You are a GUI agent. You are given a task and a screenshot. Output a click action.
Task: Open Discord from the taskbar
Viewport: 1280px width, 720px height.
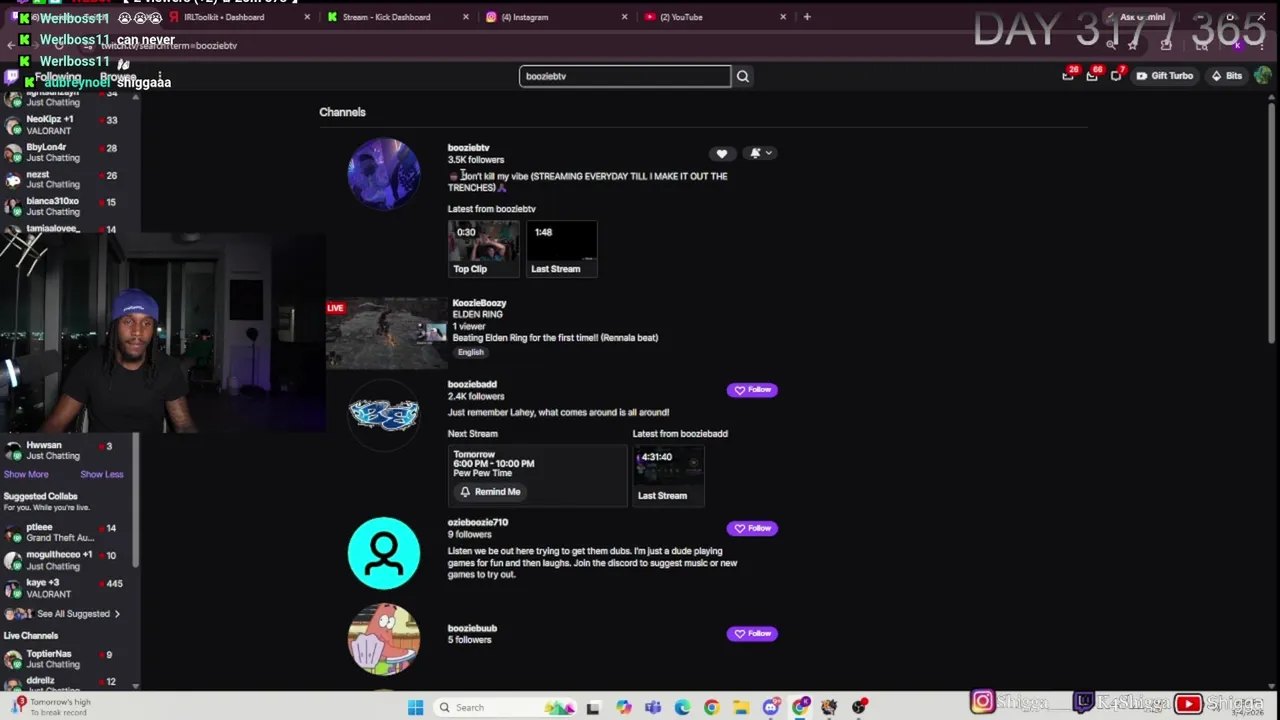(x=771, y=707)
